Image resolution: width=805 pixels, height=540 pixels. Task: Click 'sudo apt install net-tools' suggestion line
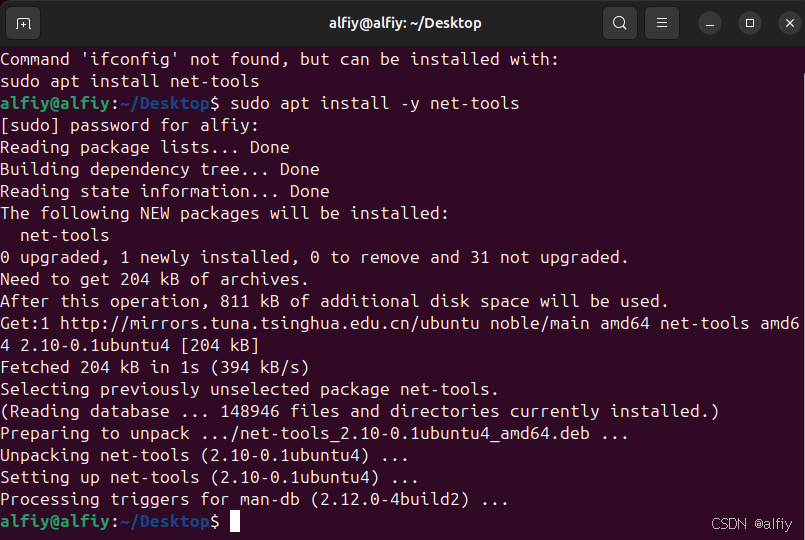130,82
